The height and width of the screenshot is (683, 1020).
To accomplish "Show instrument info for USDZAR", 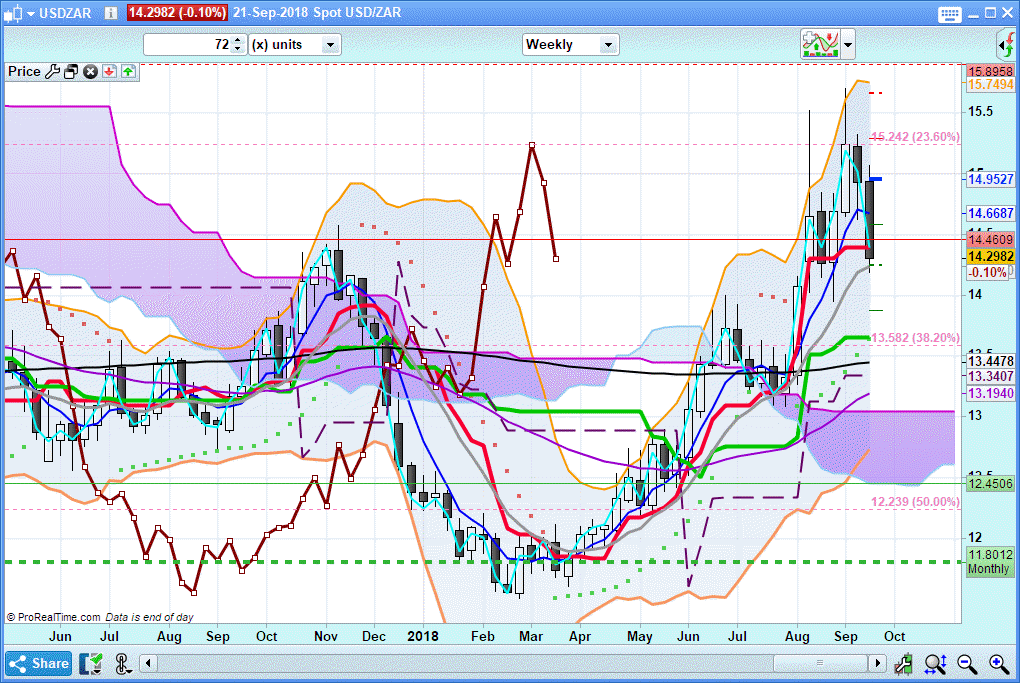I will point(111,13).
